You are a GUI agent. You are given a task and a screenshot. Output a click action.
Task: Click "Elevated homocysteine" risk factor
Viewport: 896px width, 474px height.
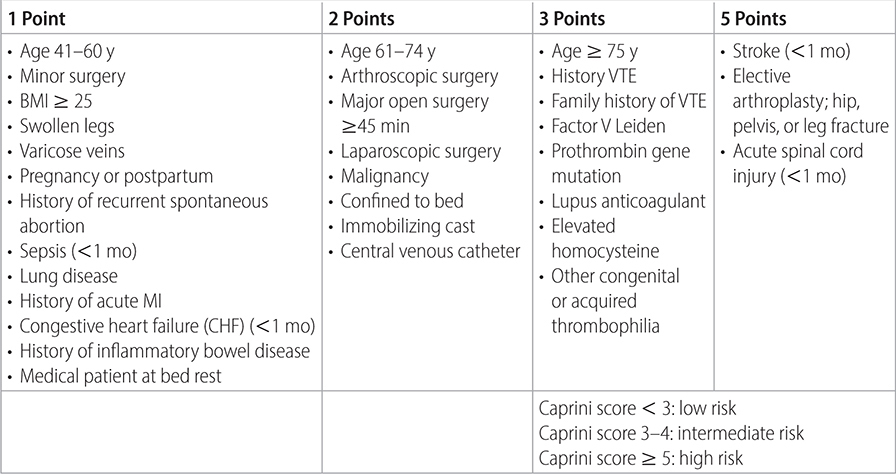tap(605, 239)
